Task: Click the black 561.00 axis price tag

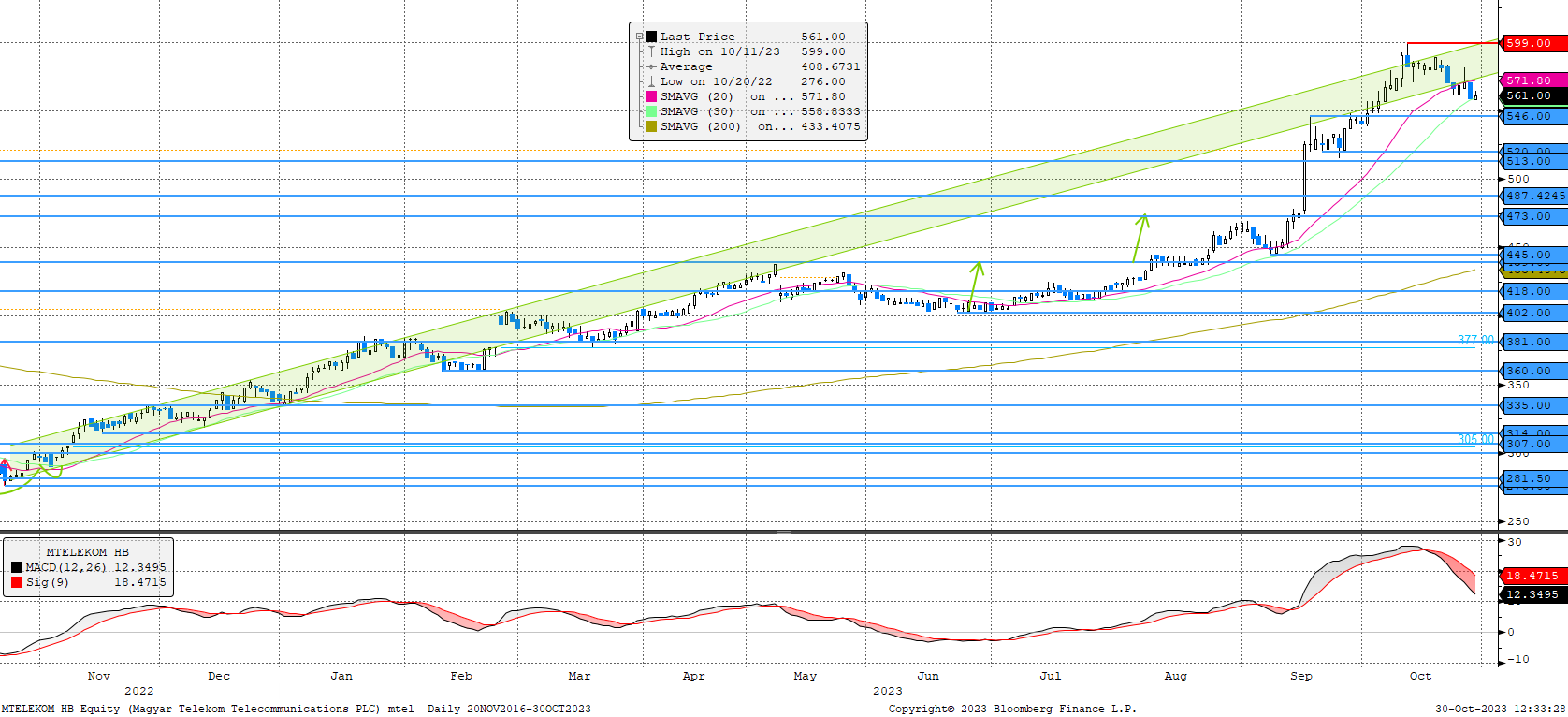Action: 1533,95
